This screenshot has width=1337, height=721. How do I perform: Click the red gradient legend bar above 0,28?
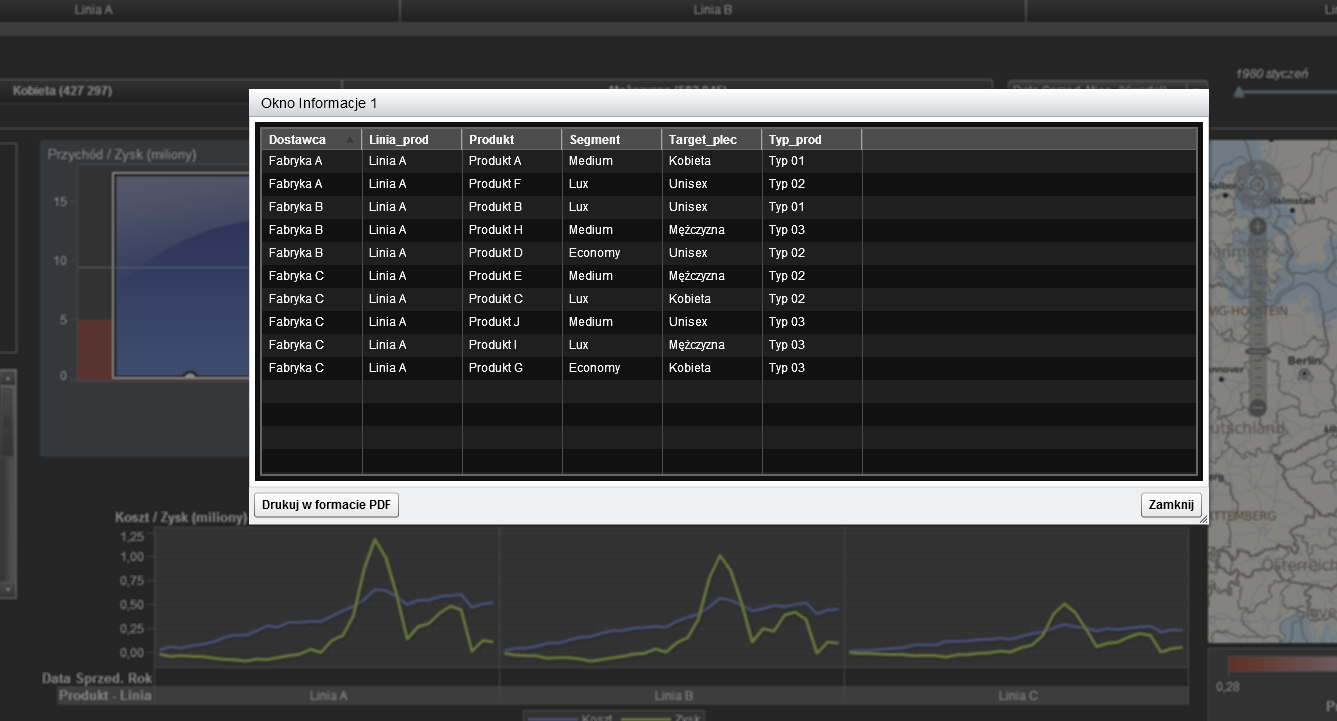point(1282,664)
